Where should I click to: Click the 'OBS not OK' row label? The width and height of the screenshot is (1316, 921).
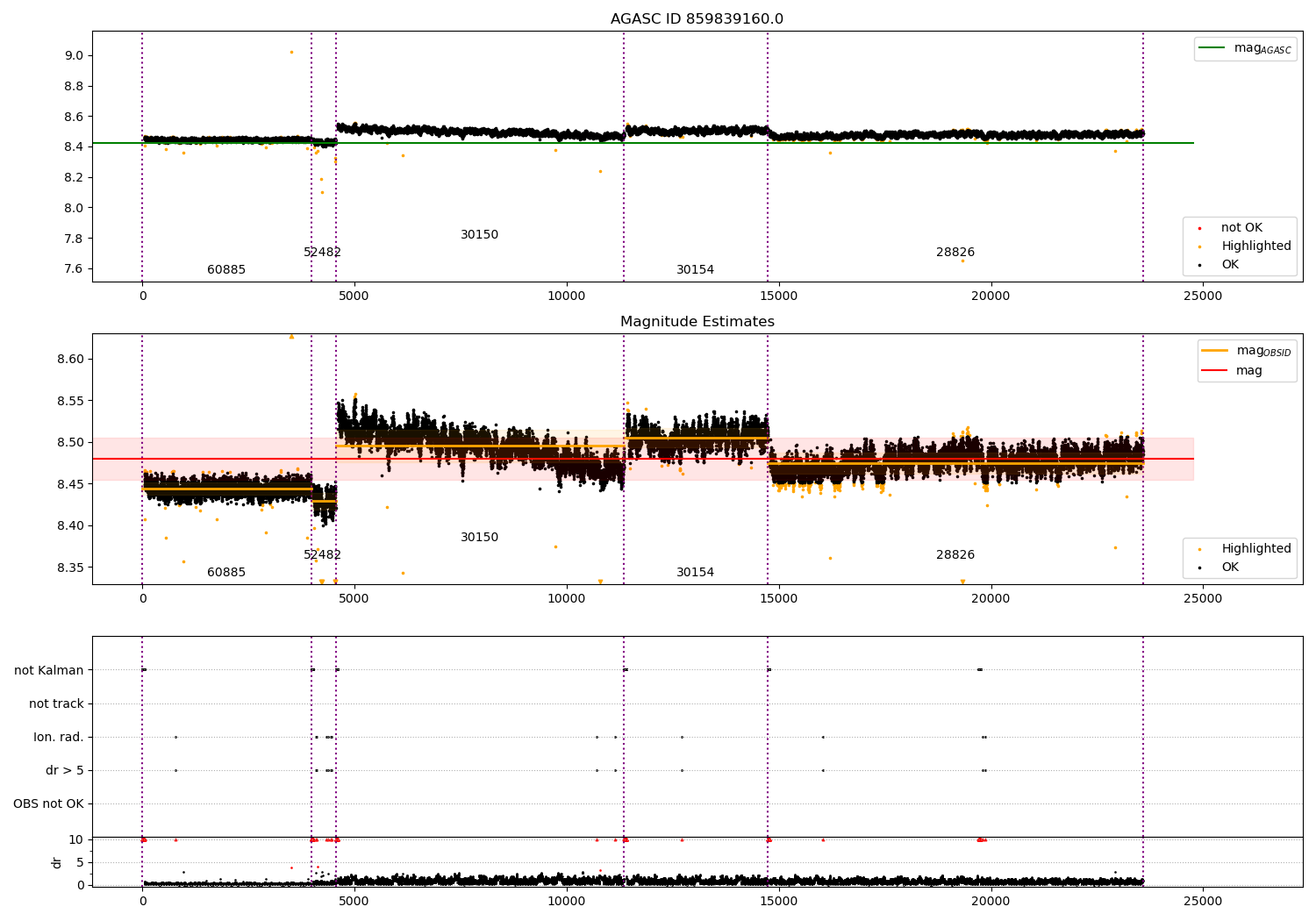tap(48, 804)
